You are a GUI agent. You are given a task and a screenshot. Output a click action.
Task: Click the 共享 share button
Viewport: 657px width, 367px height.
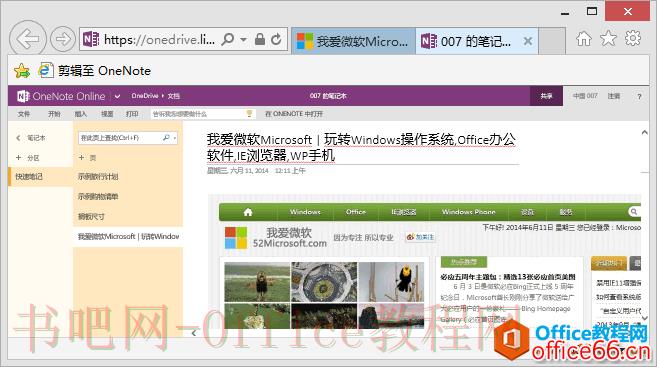tap(546, 96)
